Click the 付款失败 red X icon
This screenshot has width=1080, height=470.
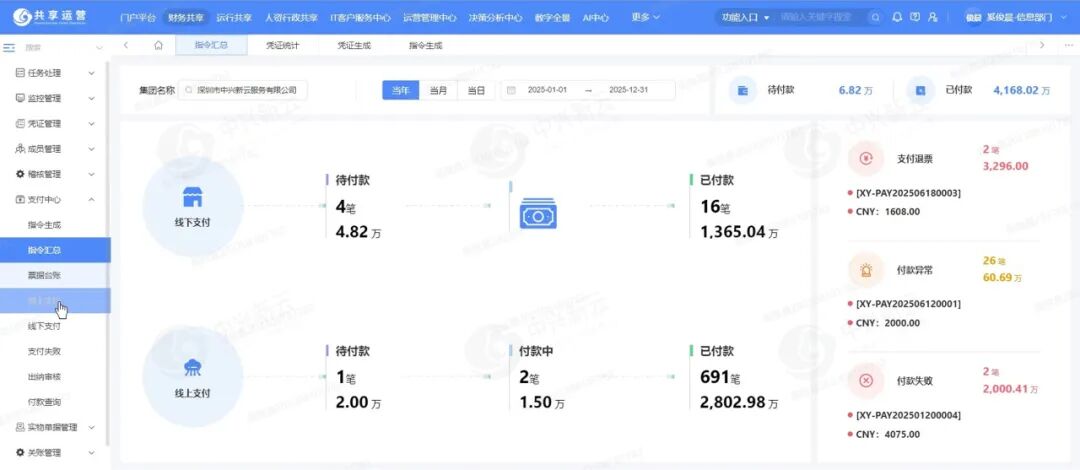click(x=866, y=381)
